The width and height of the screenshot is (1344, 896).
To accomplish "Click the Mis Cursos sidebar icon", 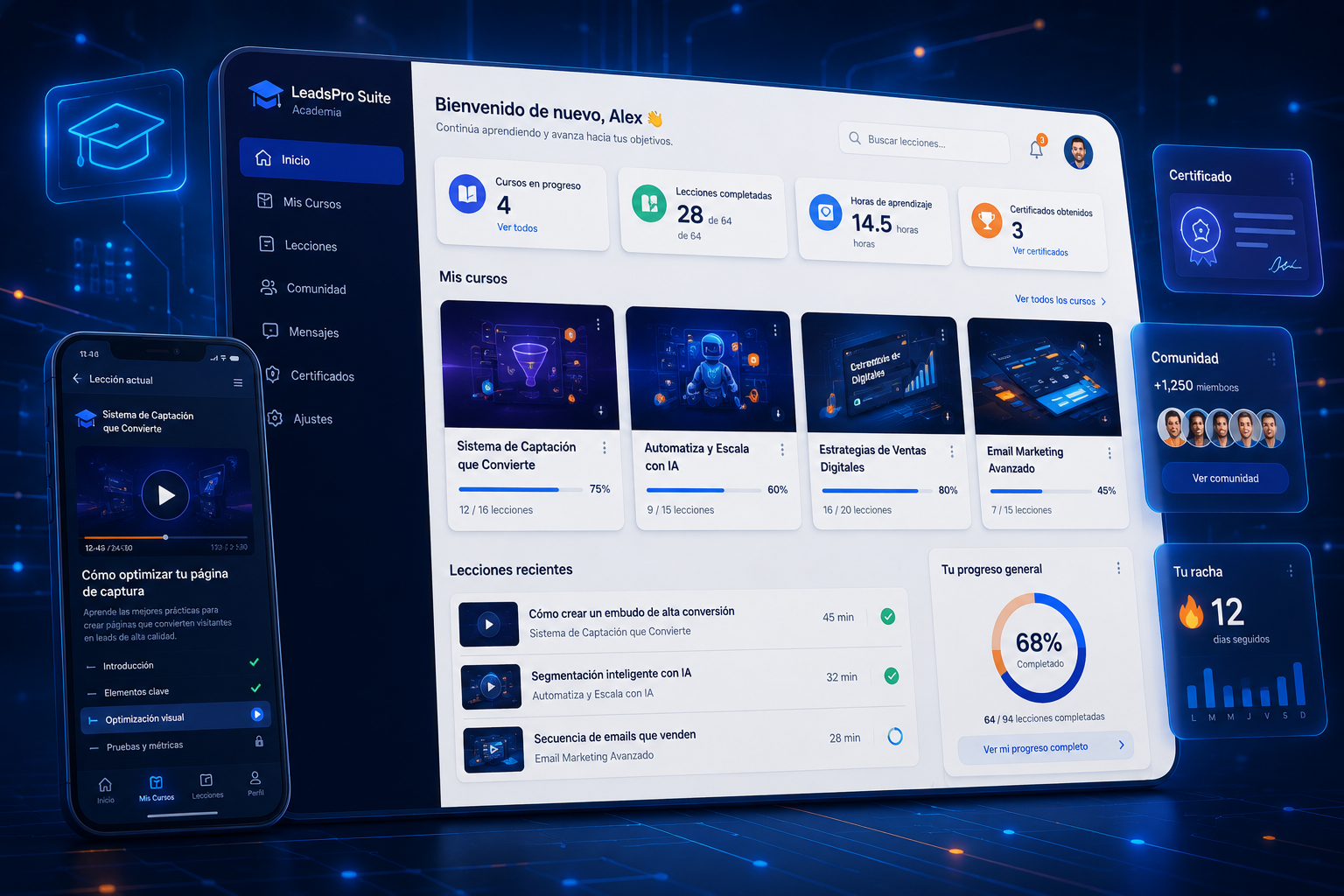I will [x=265, y=200].
